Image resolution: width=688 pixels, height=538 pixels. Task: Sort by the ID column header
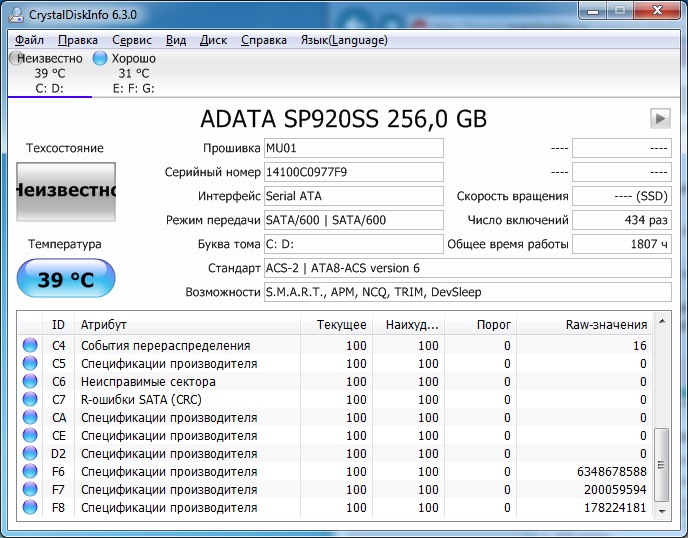pyautogui.click(x=58, y=325)
